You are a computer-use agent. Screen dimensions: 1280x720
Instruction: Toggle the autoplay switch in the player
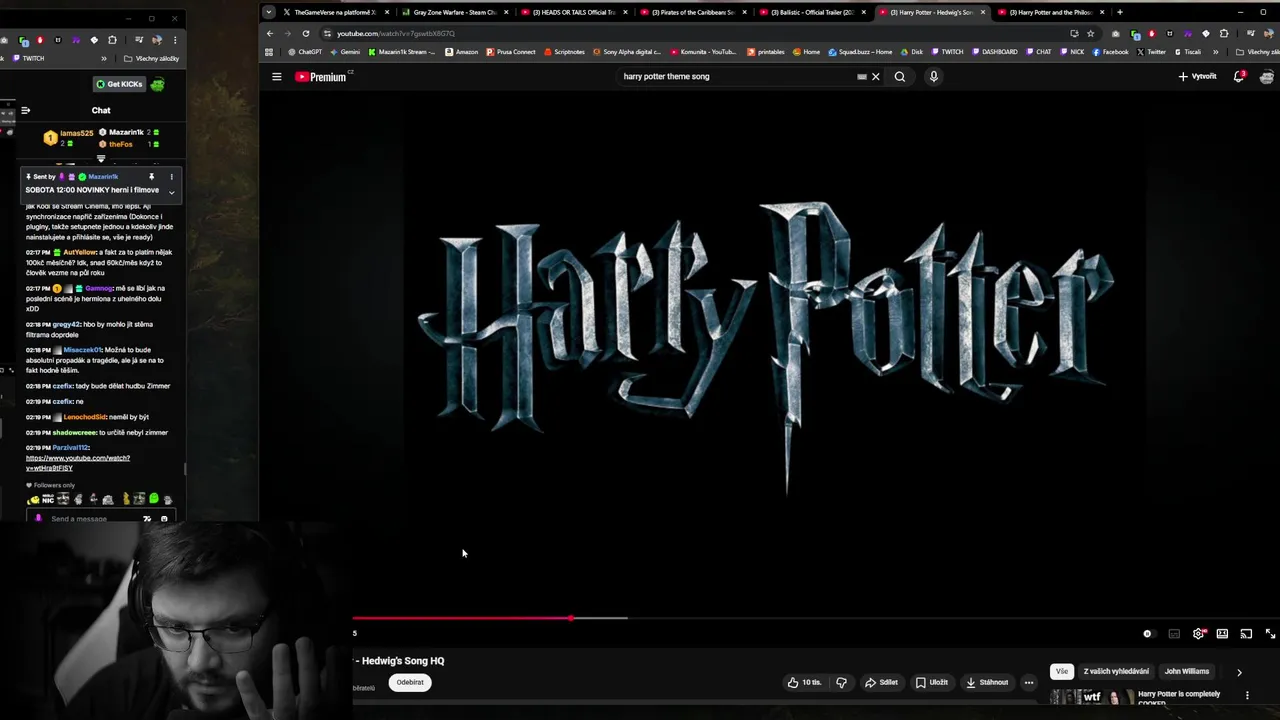tap(1148, 634)
